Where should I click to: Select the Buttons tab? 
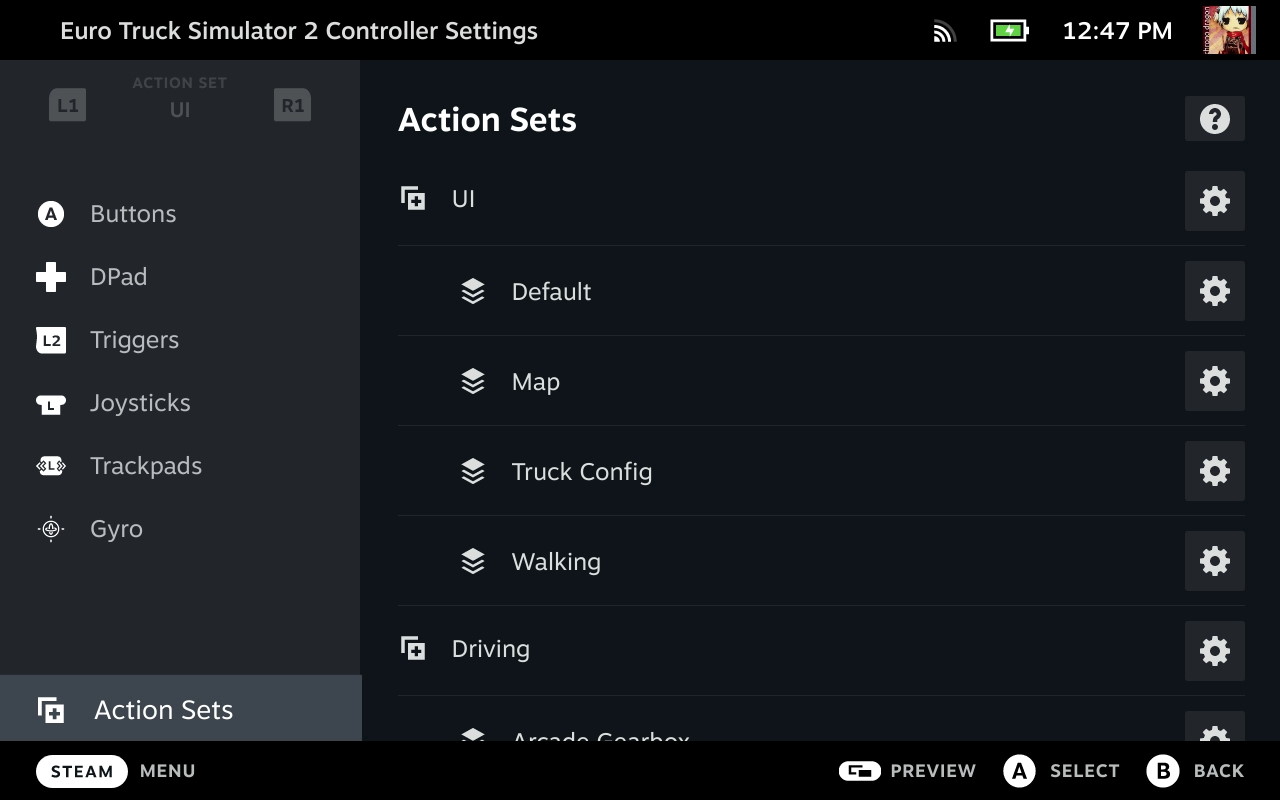132,214
